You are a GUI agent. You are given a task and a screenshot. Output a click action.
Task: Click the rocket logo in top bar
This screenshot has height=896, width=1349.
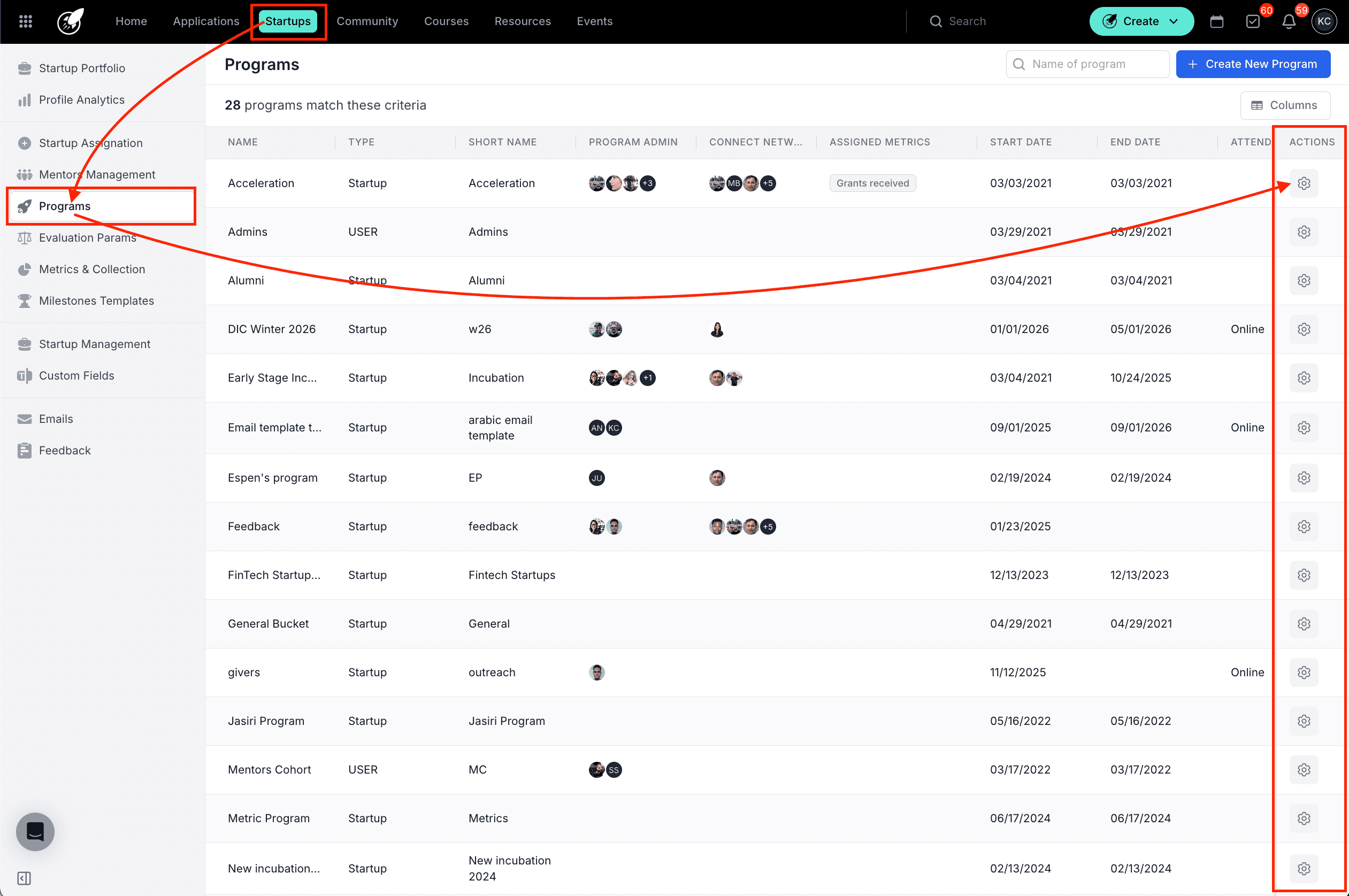pos(70,21)
